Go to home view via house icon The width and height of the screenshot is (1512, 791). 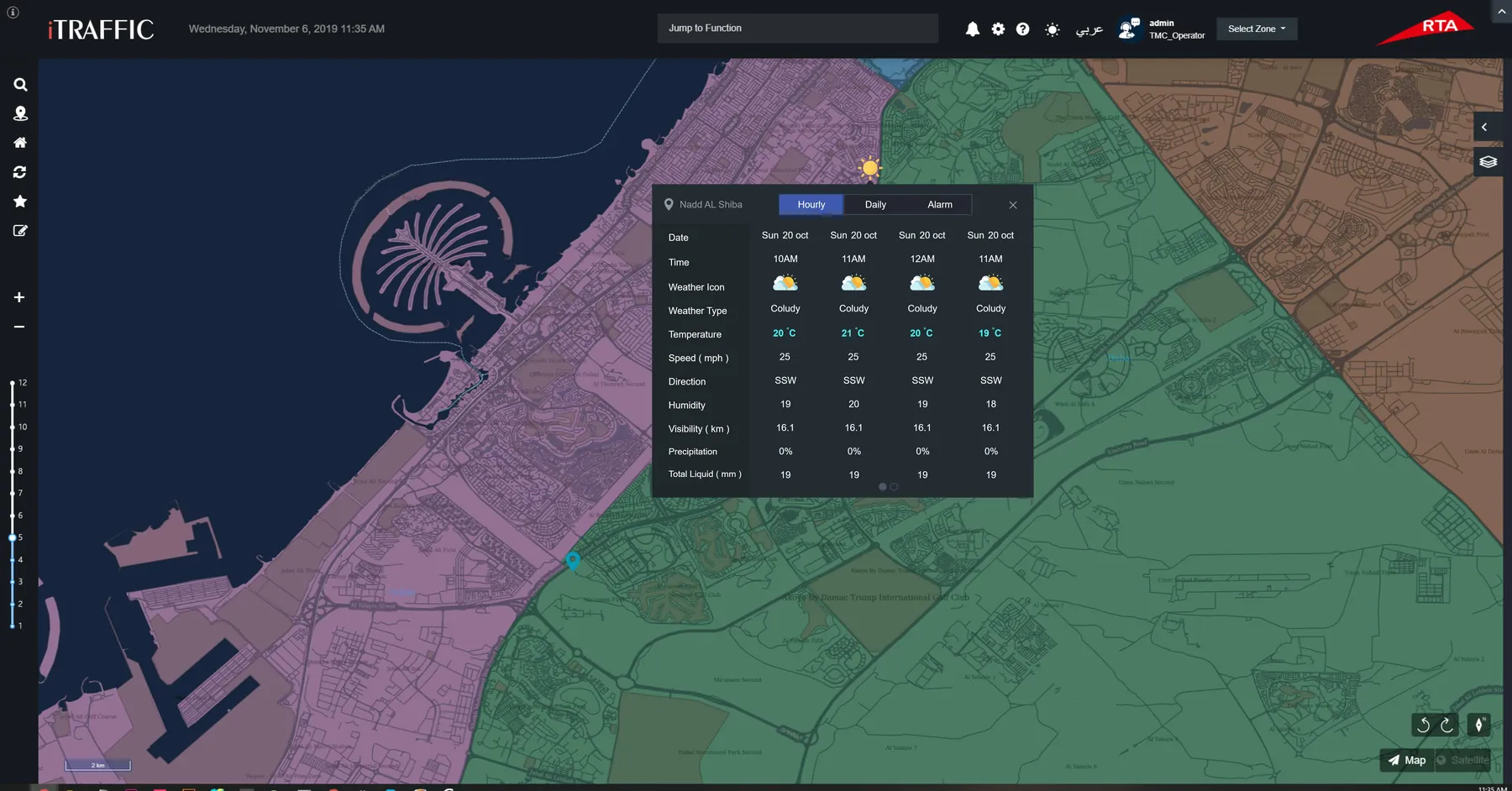20,143
